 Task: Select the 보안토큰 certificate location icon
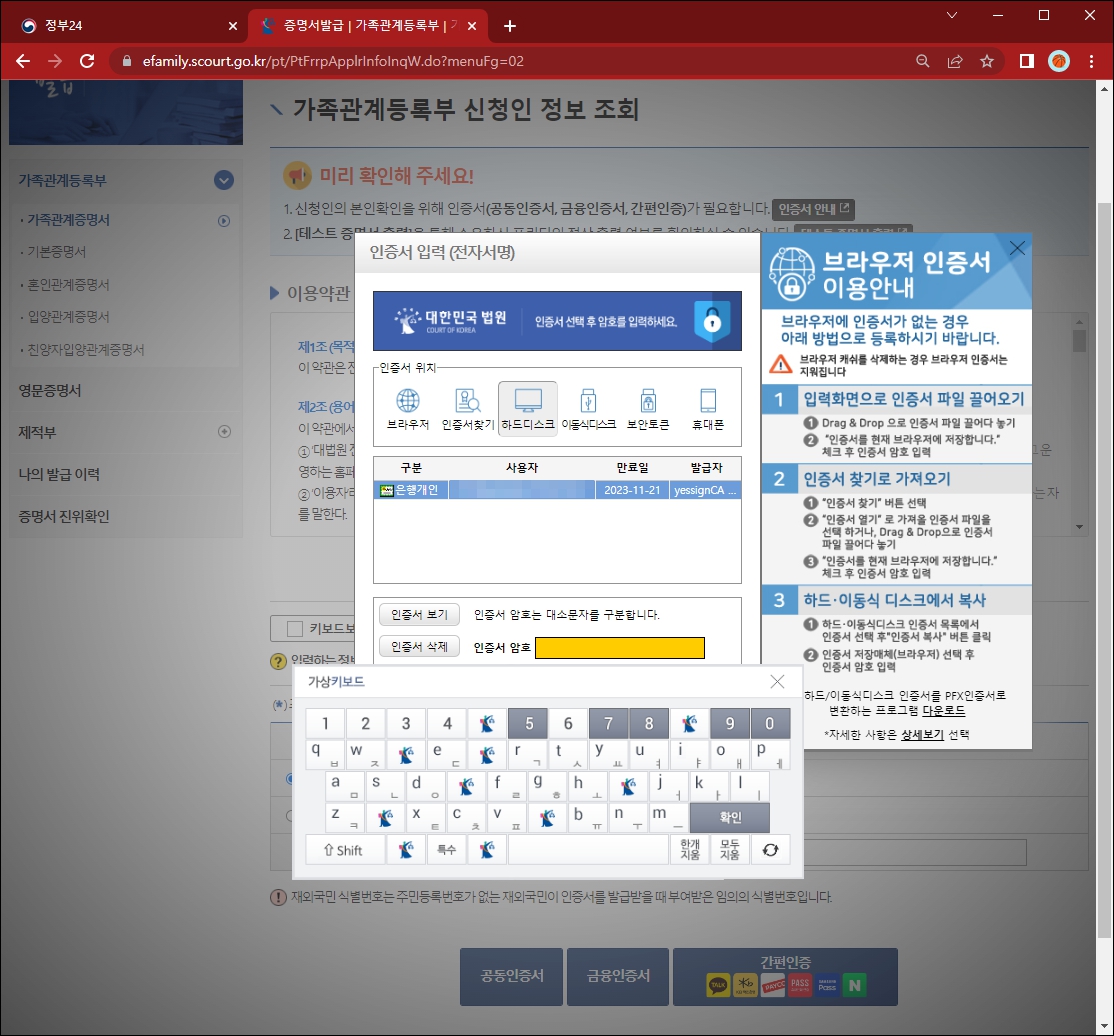tap(648, 409)
